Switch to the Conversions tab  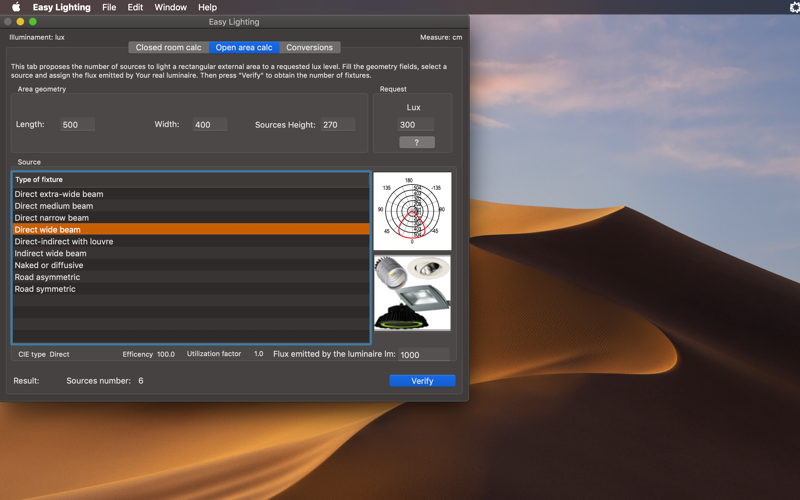point(309,47)
